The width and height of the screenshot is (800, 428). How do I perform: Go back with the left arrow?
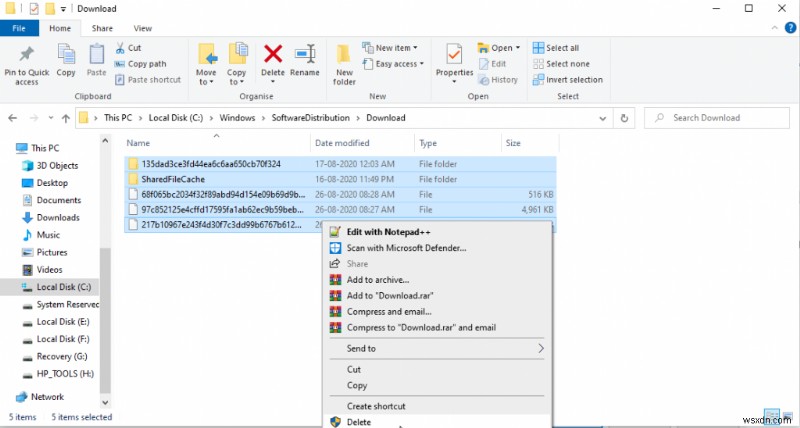(13, 118)
